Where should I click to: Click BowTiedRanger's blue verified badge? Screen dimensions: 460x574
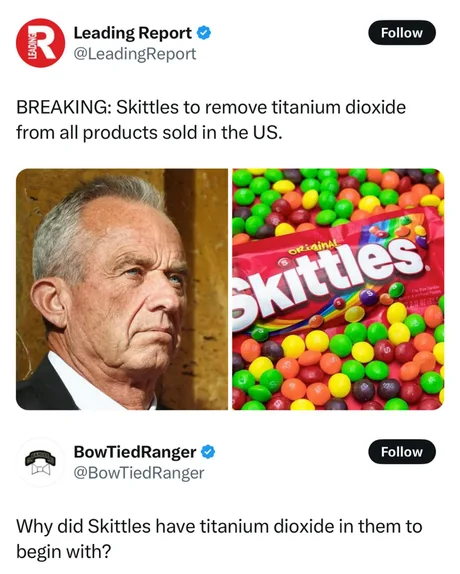click(x=208, y=452)
